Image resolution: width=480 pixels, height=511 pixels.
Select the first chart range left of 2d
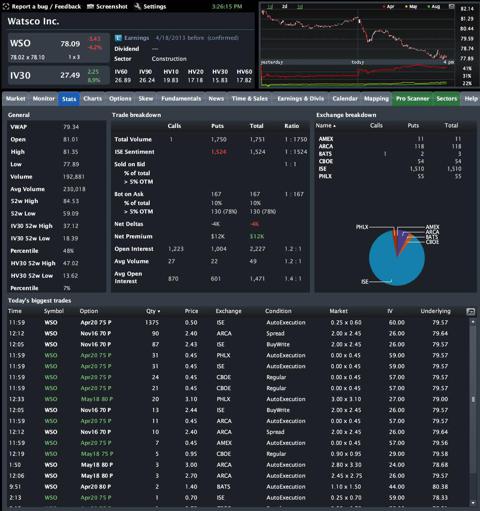pyautogui.click(x=270, y=6)
